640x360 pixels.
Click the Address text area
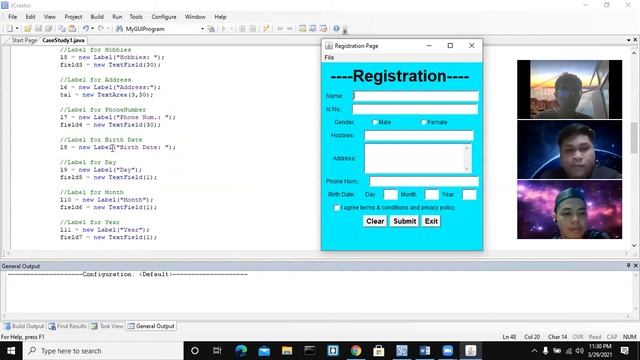[418, 158]
